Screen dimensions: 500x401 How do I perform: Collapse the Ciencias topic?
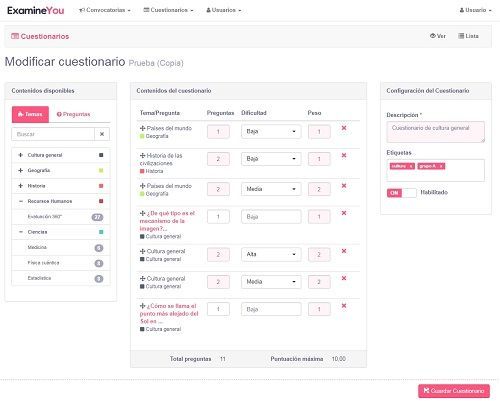(x=21, y=232)
